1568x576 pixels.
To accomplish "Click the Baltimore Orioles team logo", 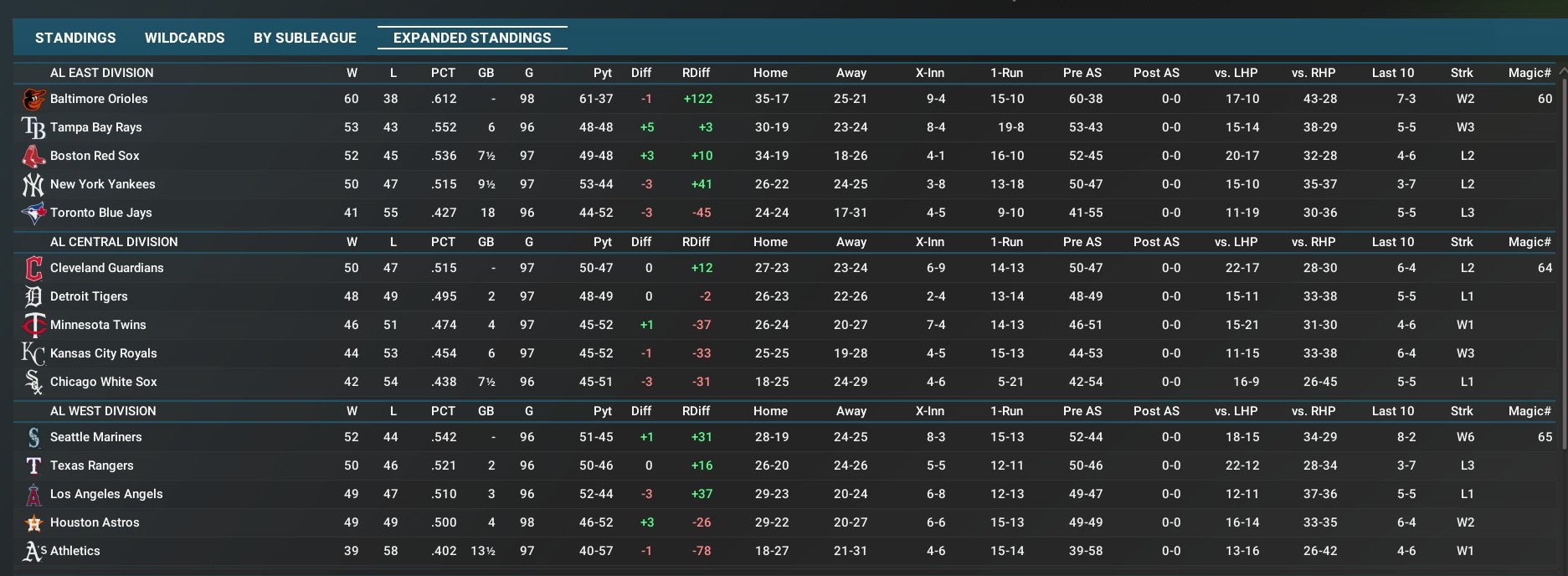I will point(33,100).
